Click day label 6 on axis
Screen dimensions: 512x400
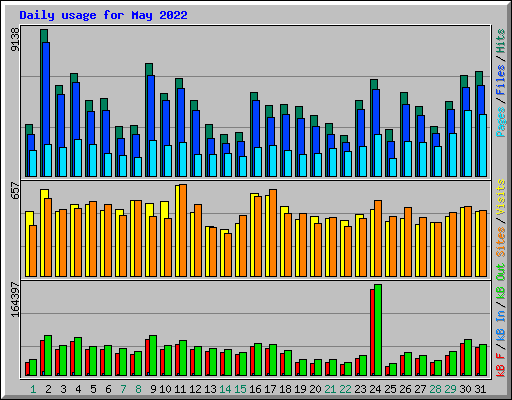click(x=108, y=389)
